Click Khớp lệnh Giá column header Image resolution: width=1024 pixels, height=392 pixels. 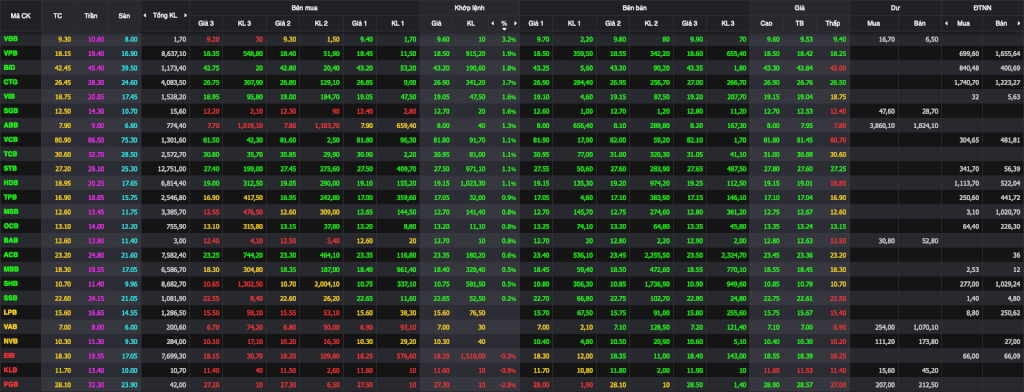pyautogui.click(x=436, y=24)
